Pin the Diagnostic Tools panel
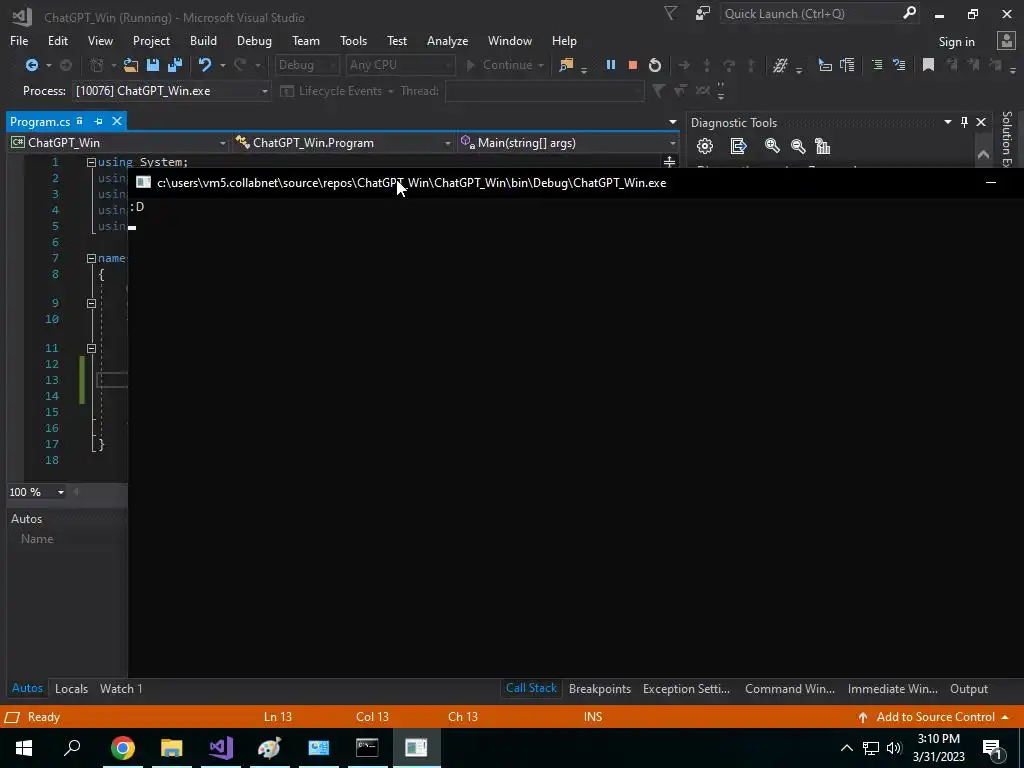Viewport: 1024px width, 768px height. pos(964,122)
